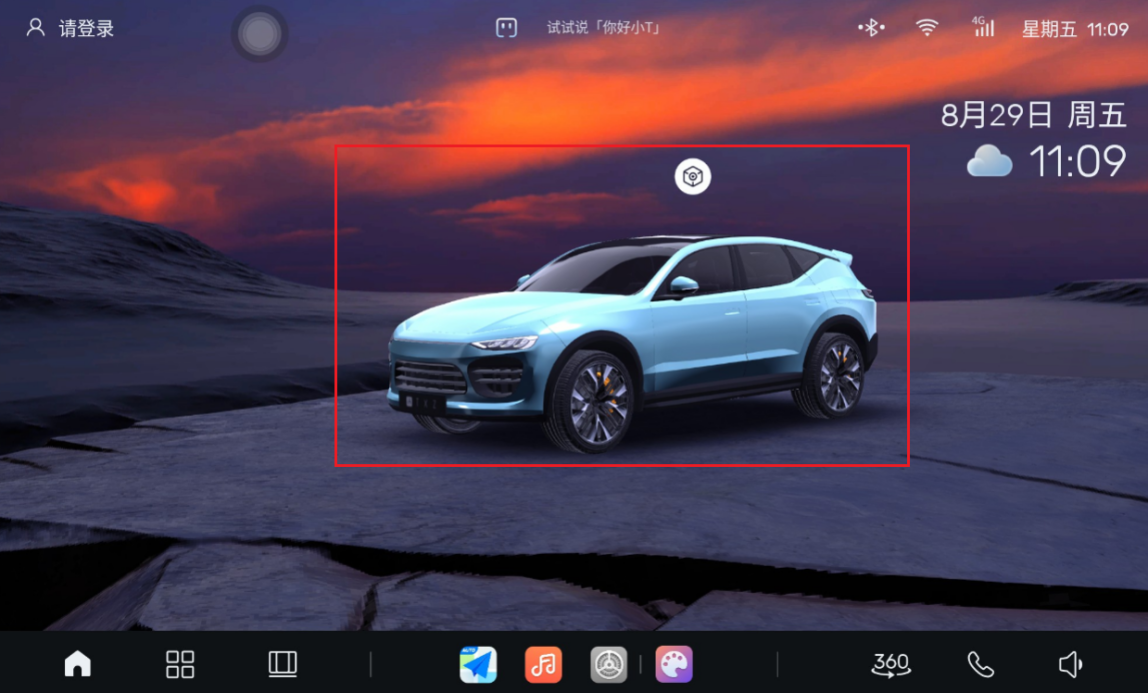Open the app grid launcher
1148x693 pixels.
coord(180,664)
